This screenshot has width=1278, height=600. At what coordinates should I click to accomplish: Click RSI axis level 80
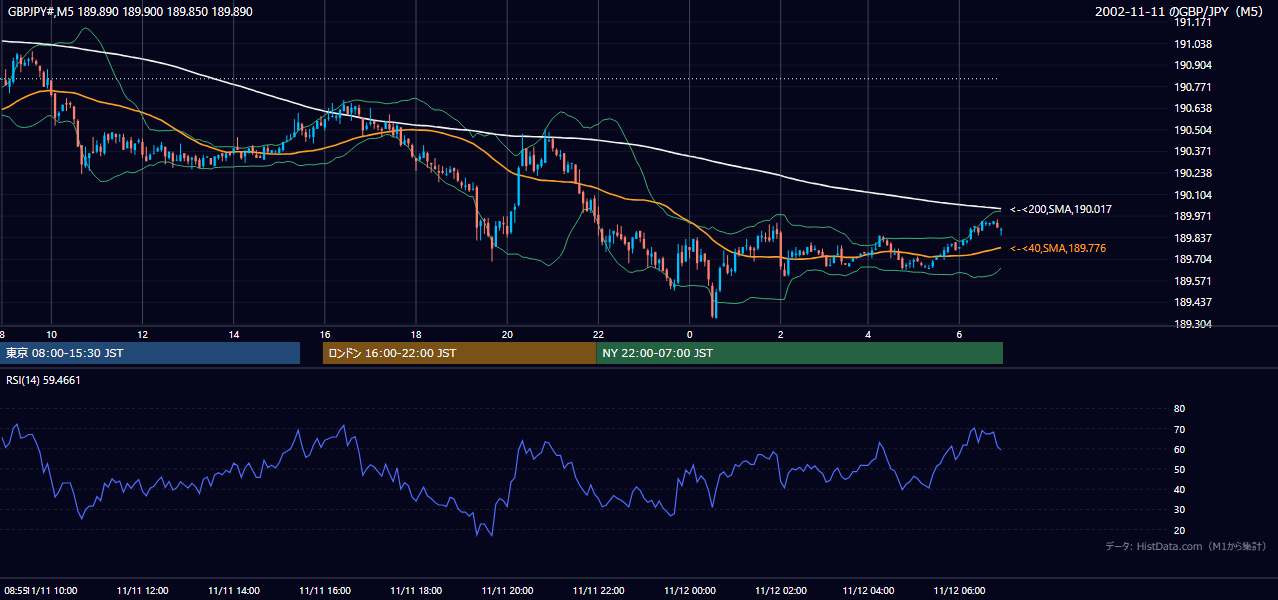click(1179, 409)
